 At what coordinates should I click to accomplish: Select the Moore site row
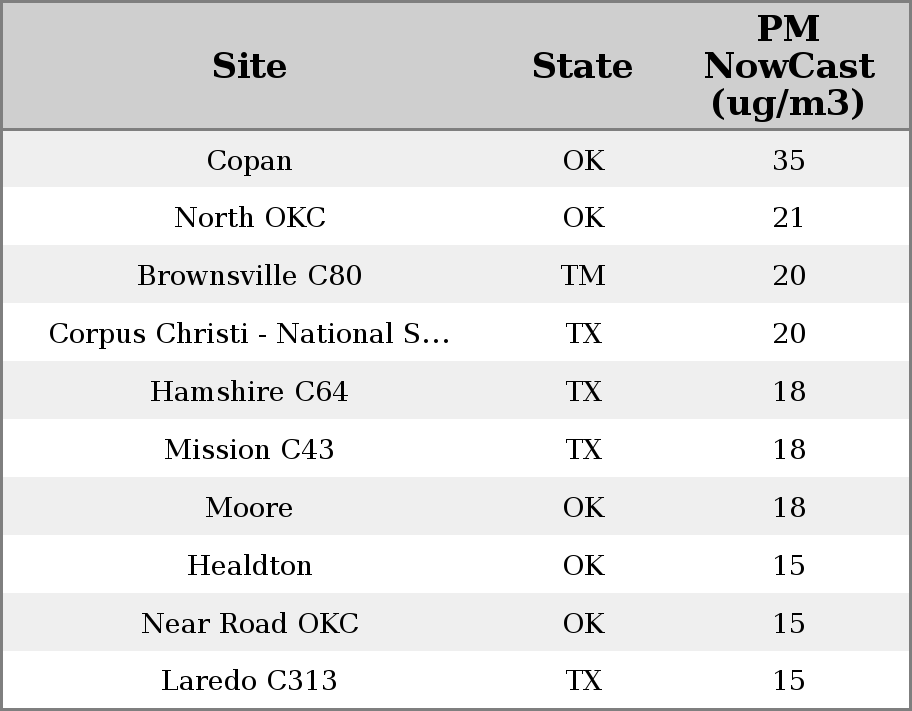pyautogui.click(x=249, y=508)
